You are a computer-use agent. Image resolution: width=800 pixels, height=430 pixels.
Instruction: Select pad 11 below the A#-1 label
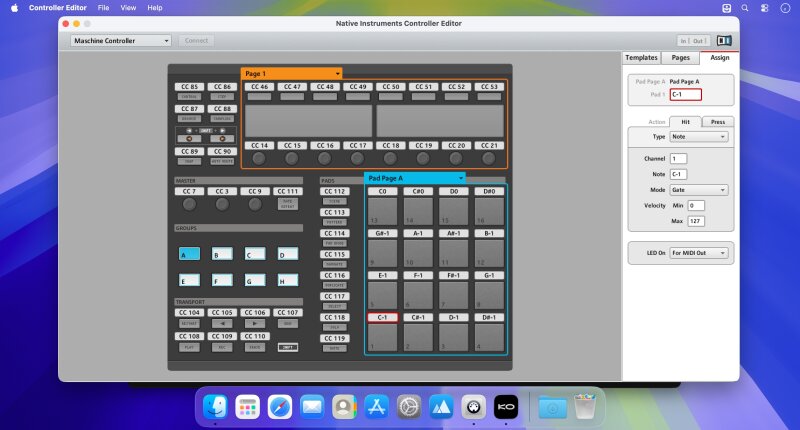[454, 253]
